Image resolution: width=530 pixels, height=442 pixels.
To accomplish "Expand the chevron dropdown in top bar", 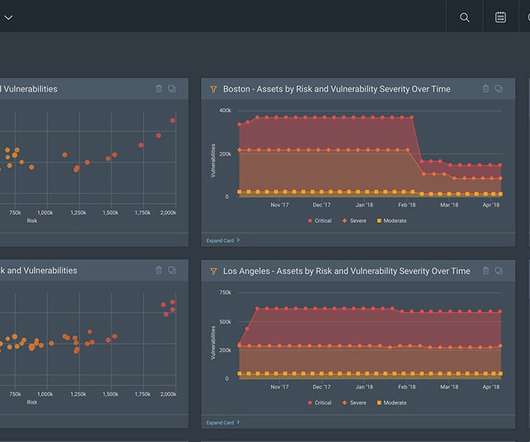I will click(x=9, y=18).
